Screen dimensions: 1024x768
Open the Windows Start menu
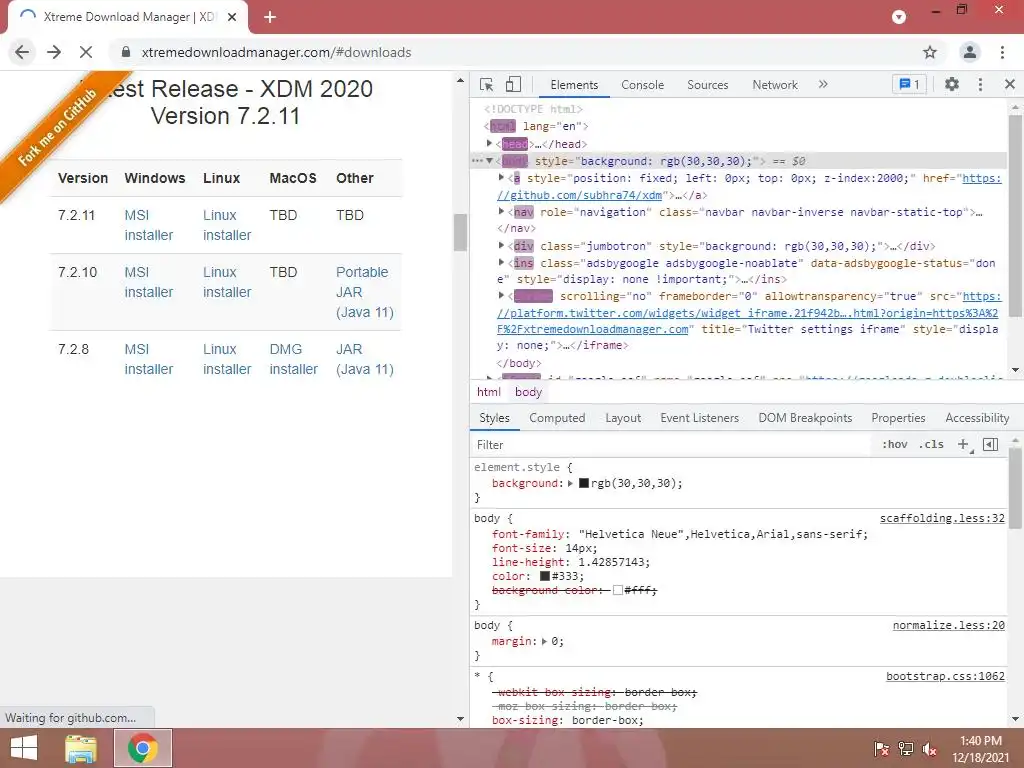coord(24,748)
